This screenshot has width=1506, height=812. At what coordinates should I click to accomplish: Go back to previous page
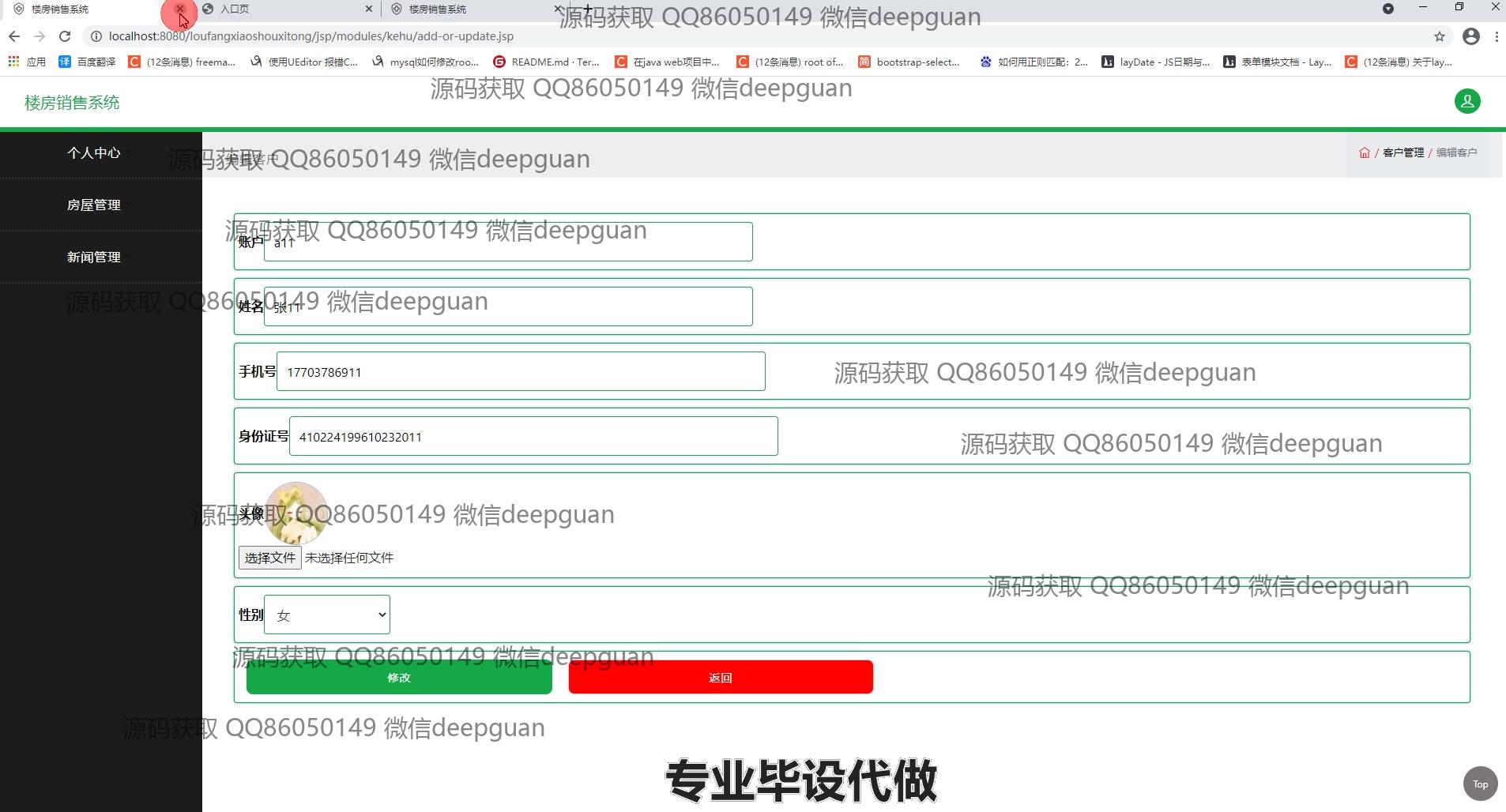click(14, 36)
